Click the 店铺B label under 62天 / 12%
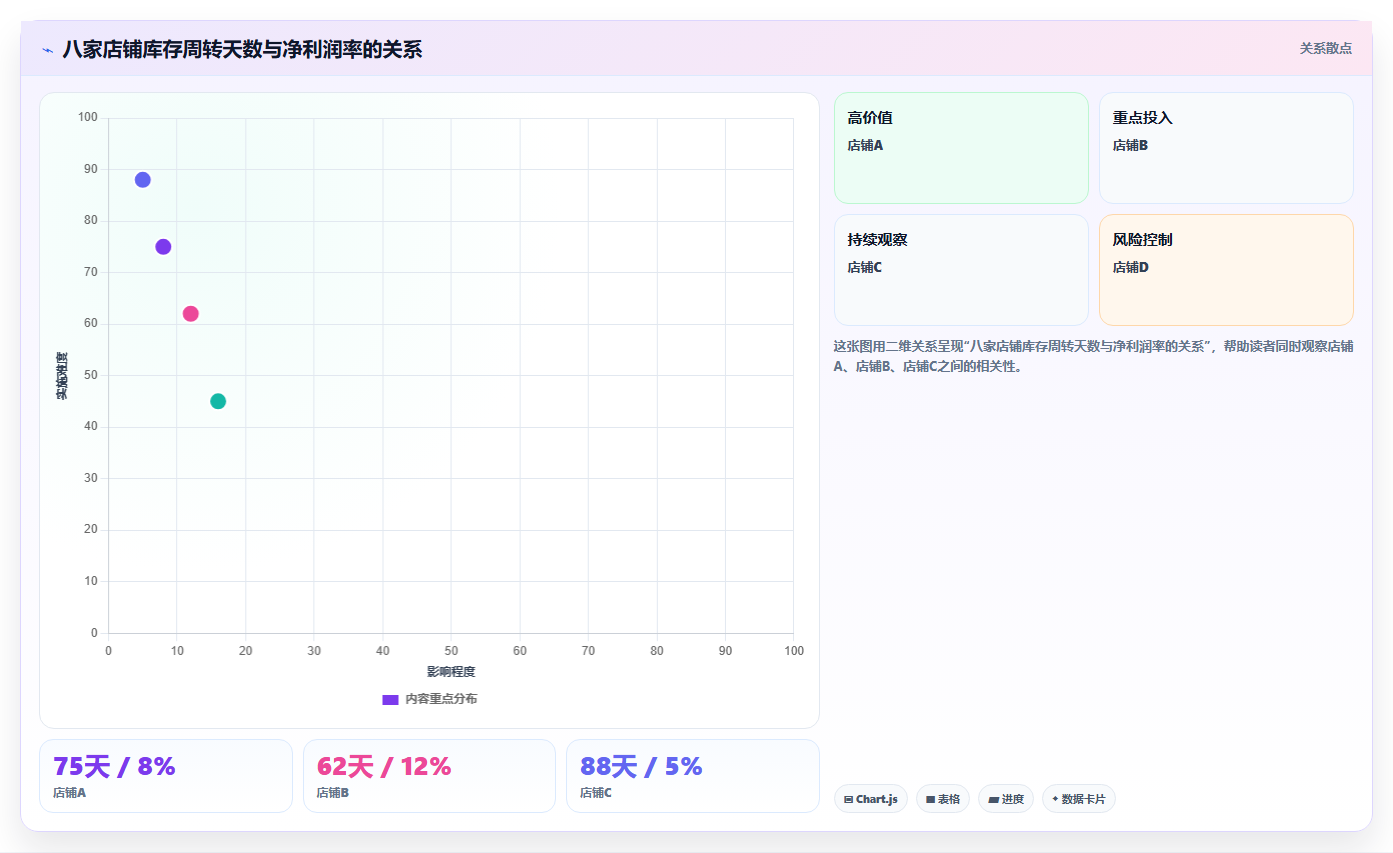Viewport: 1393px width, 853px height. click(333, 793)
